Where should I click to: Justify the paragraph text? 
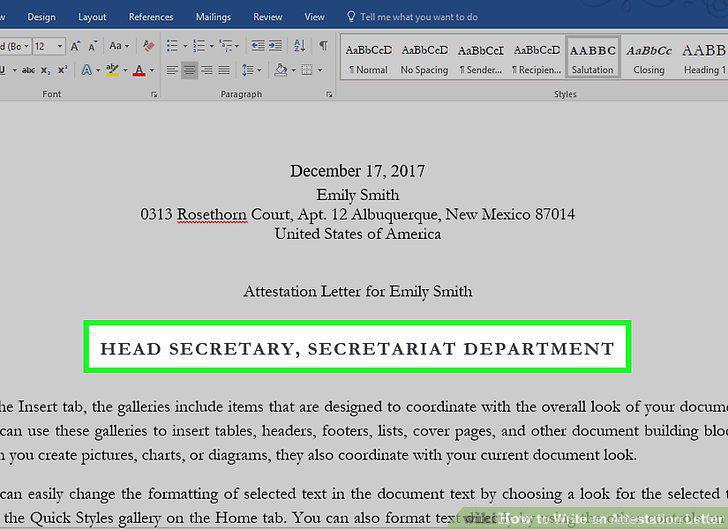pos(224,70)
